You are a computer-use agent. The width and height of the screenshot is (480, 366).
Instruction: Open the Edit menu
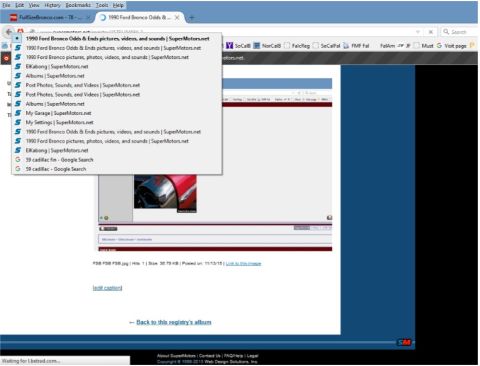point(19,5)
